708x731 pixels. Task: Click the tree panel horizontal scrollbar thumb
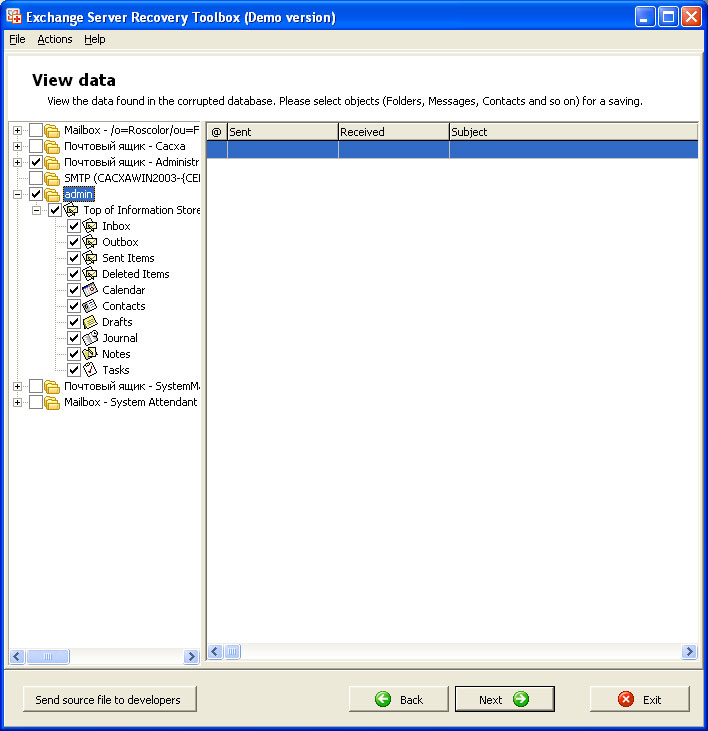(48, 656)
